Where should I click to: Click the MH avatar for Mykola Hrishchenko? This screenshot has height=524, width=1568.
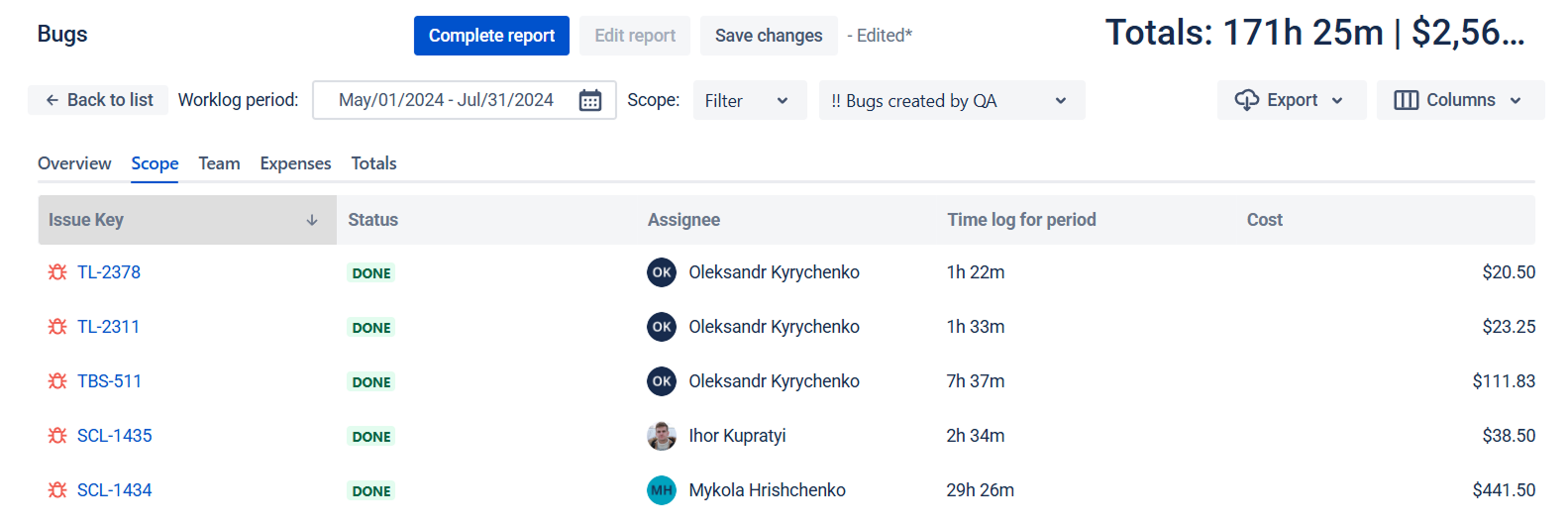coord(662,490)
